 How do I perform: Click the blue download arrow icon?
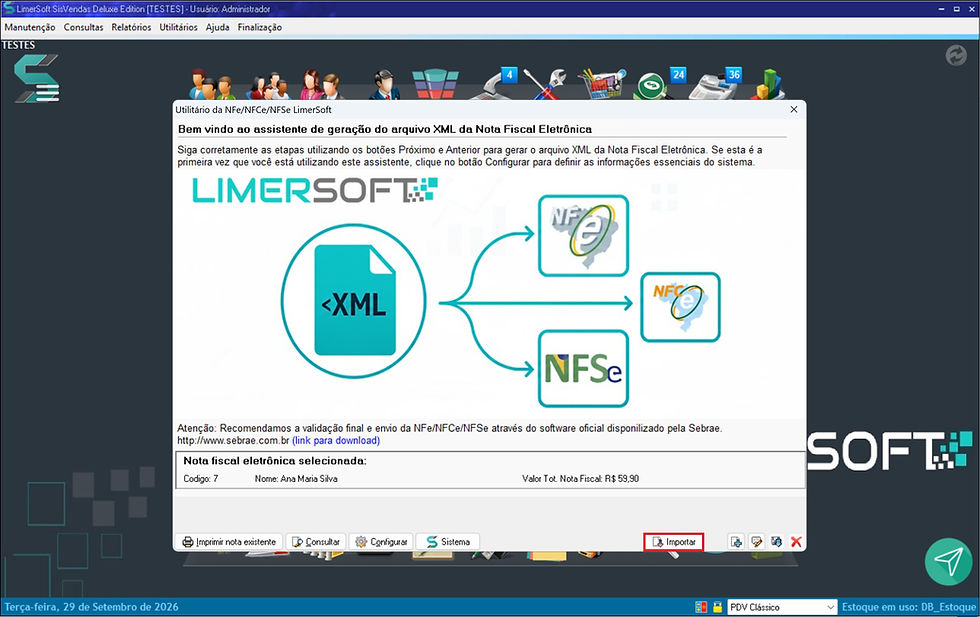tap(776, 542)
